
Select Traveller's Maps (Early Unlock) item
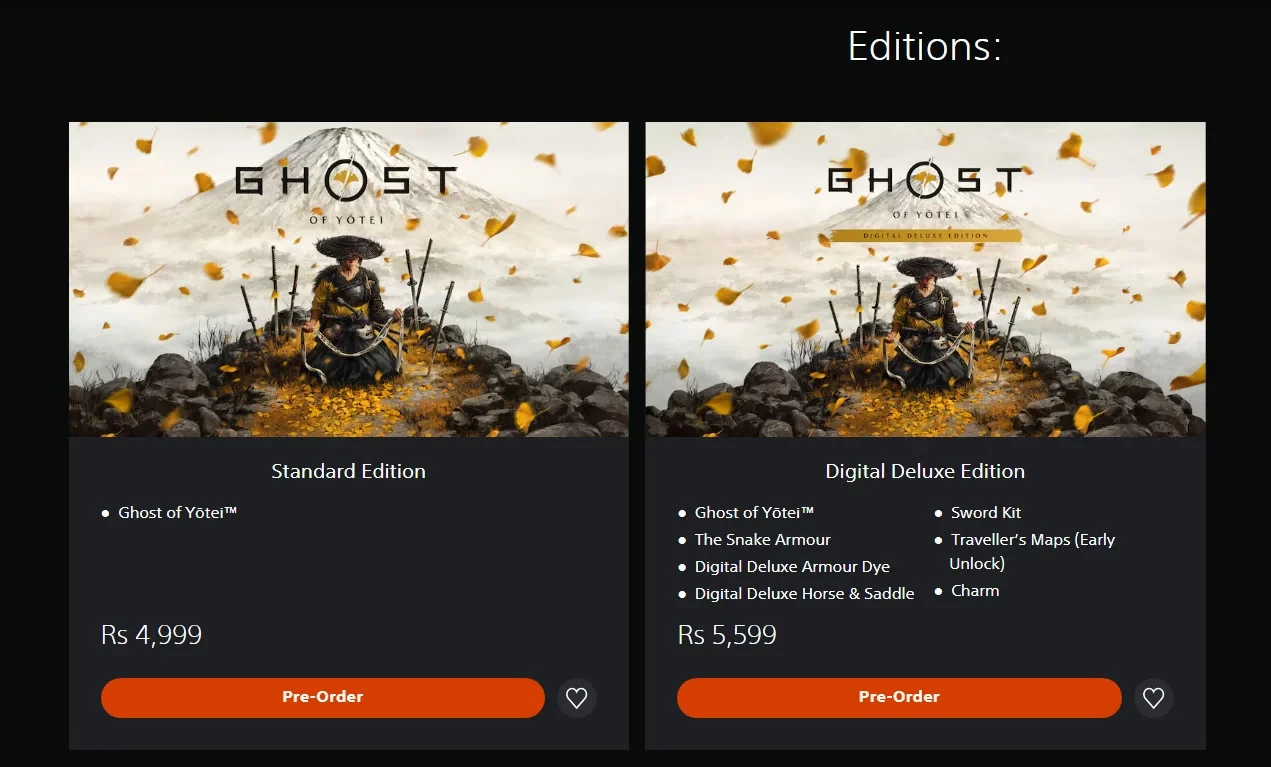tap(1031, 541)
